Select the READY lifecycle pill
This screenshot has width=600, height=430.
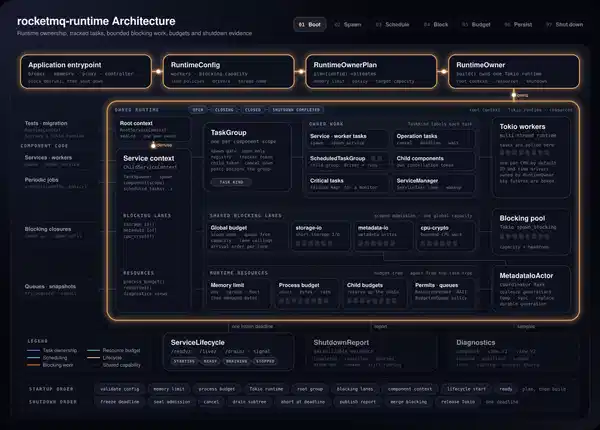pyautogui.click(x=210, y=361)
